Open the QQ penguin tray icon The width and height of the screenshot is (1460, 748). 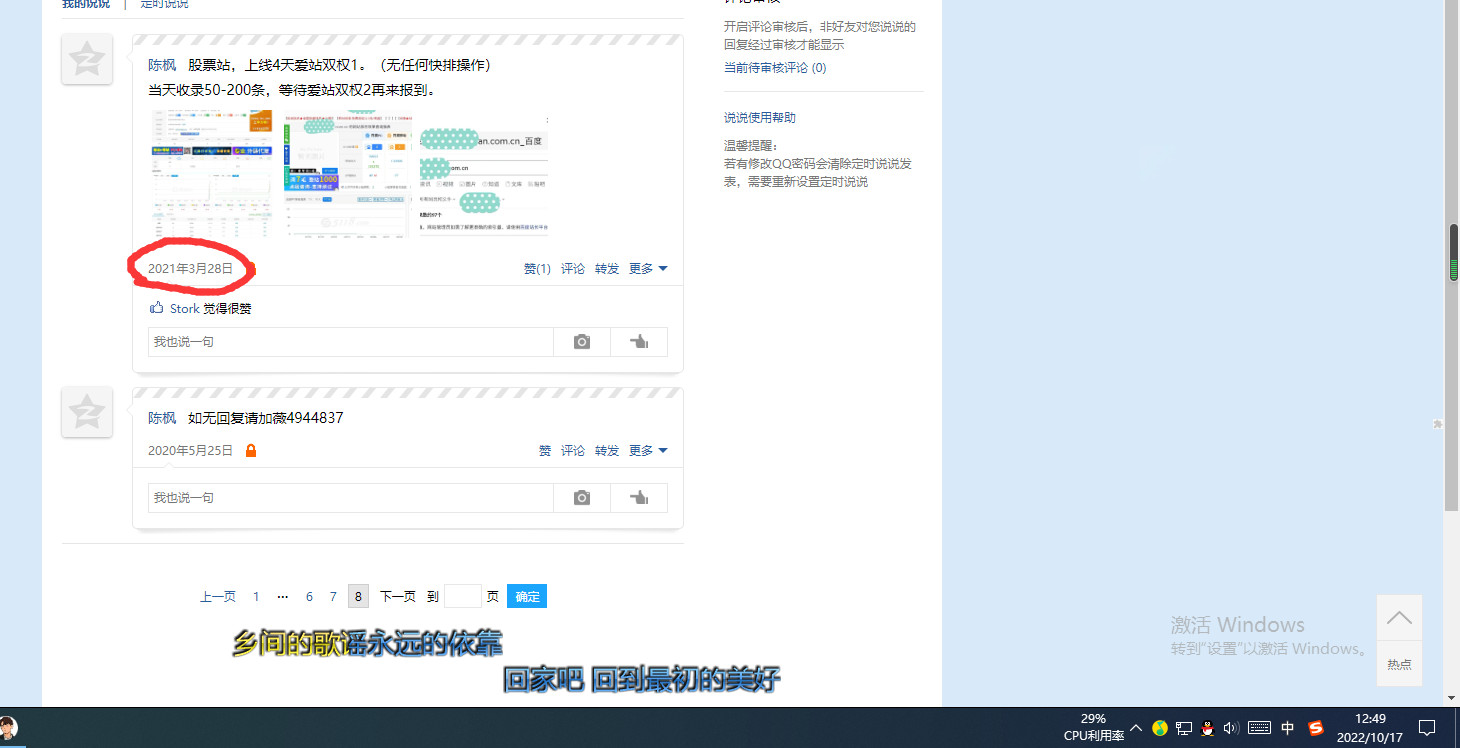pyautogui.click(x=1208, y=728)
